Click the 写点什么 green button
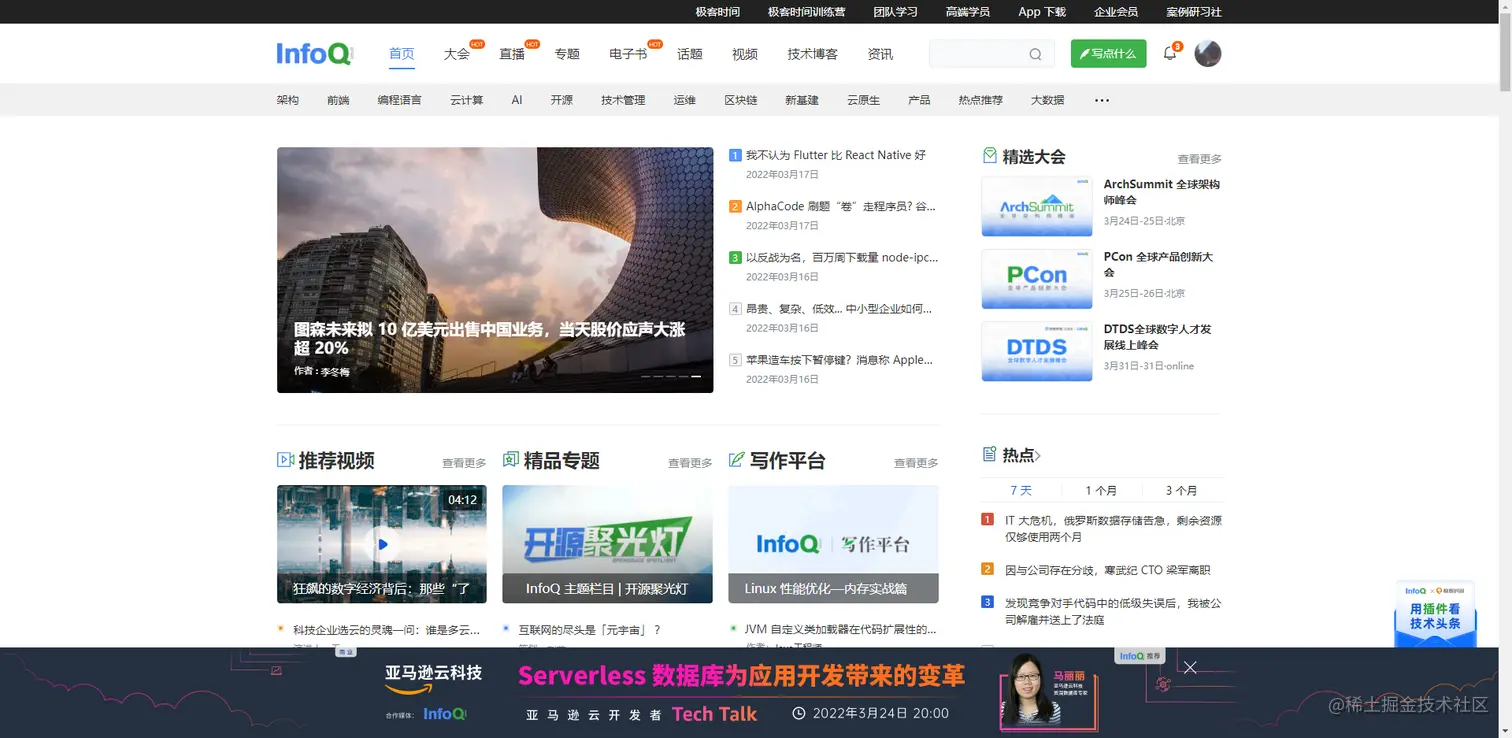The width and height of the screenshot is (1512, 738). click(1108, 54)
